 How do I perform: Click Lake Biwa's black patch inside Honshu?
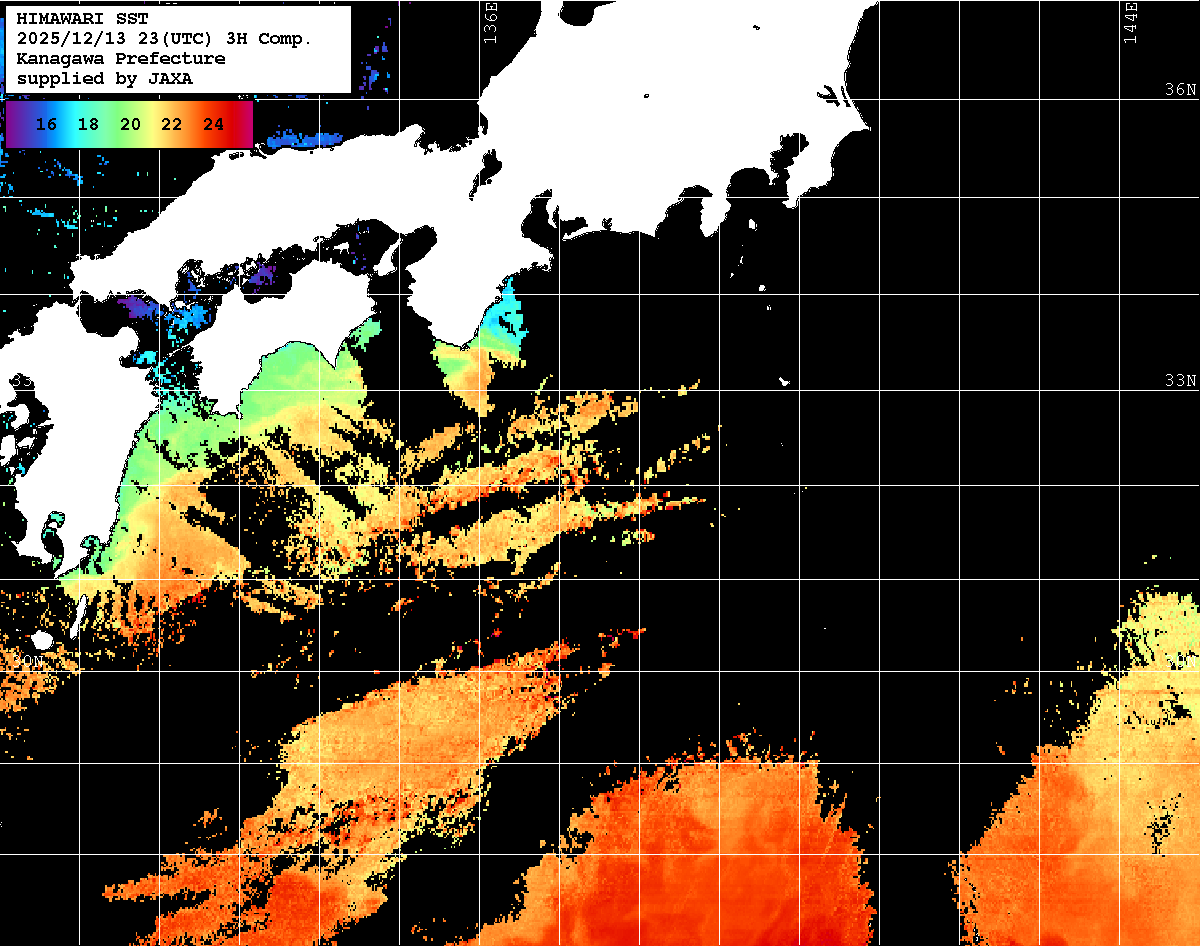tap(491, 165)
